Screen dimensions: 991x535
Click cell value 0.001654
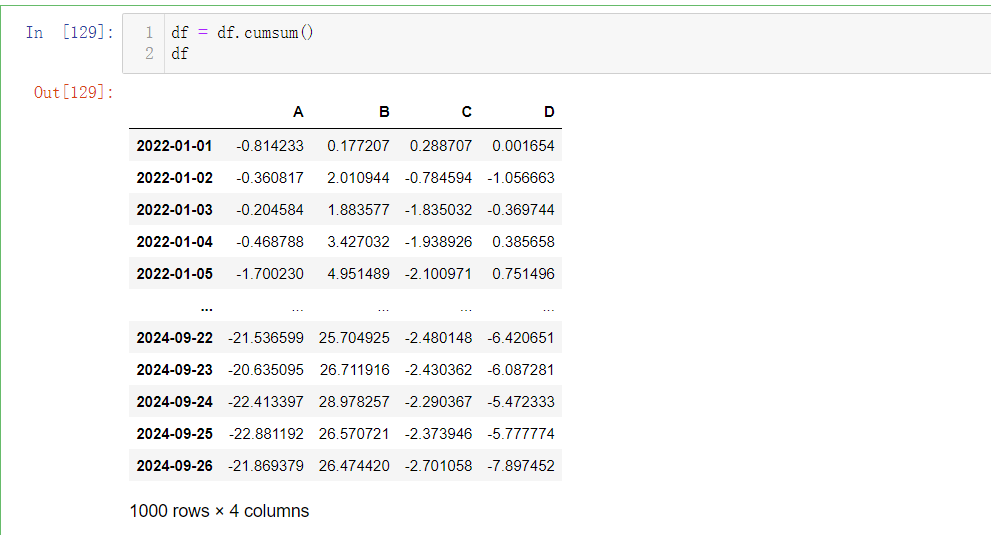click(523, 146)
